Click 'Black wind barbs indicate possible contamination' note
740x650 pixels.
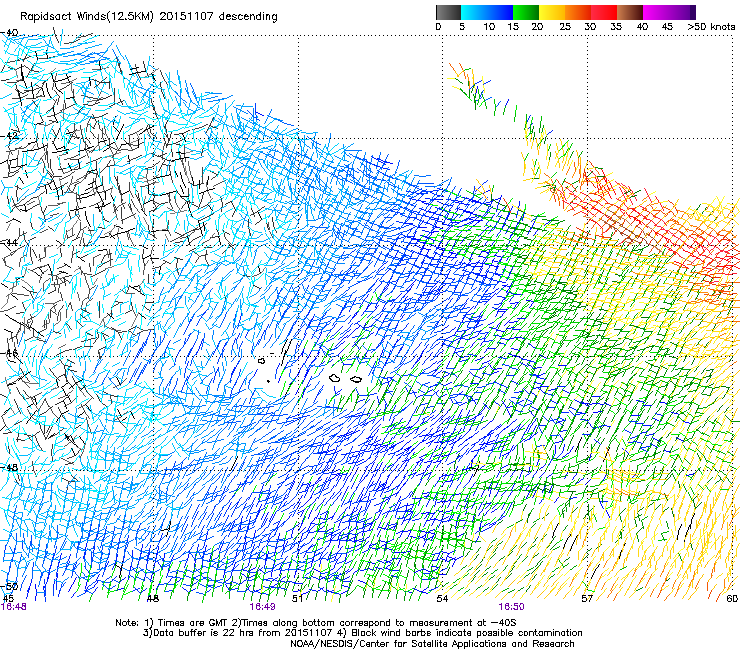click(x=467, y=633)
